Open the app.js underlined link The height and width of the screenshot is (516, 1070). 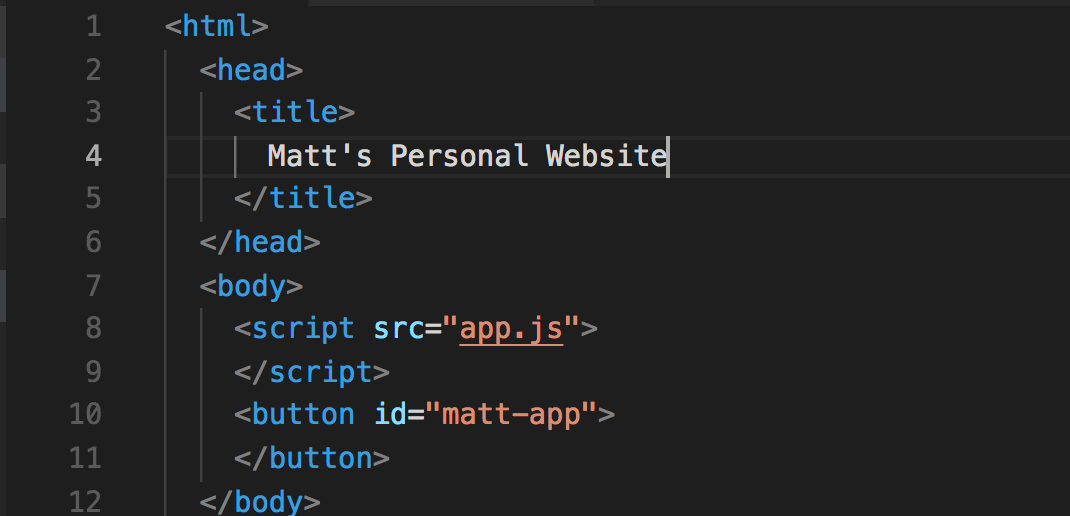511,328
